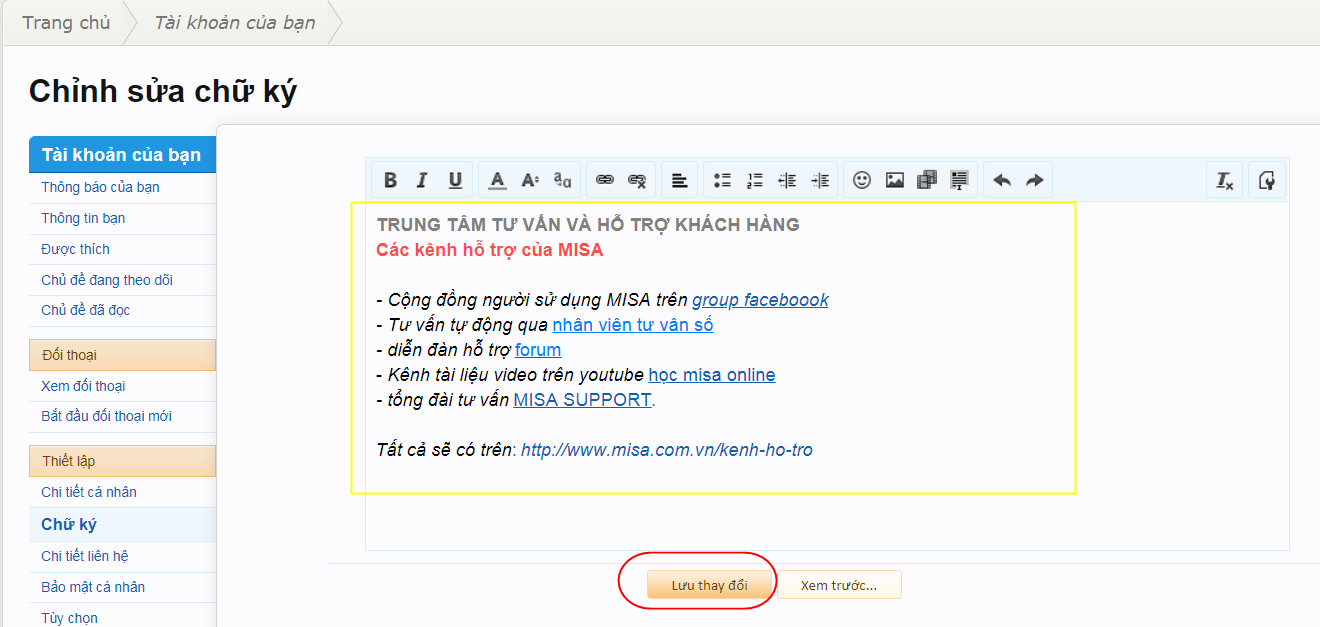Open Tài khoản của bạn breadcrumb
The height and width of the screenshot is (627, 1320).
point(235,22)
